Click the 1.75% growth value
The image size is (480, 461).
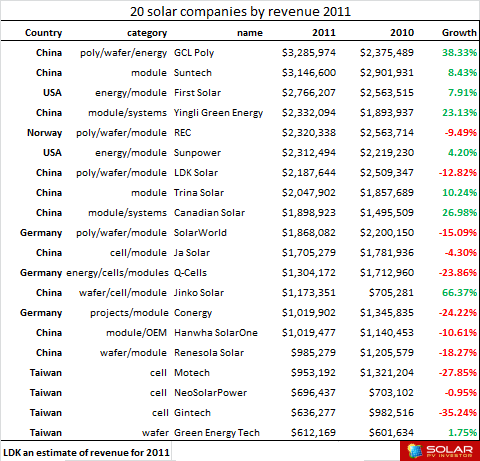462,433
